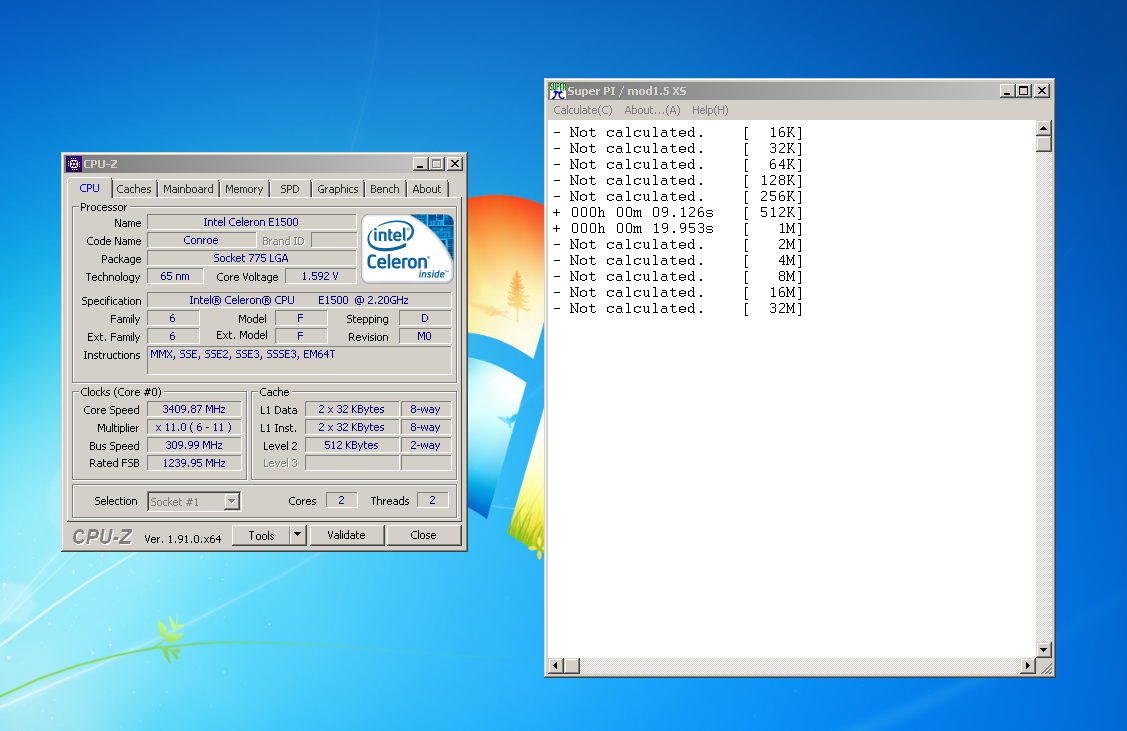Switch to the Caches tab
Viewport: 1127px width, 731px height.
point(134,189)
